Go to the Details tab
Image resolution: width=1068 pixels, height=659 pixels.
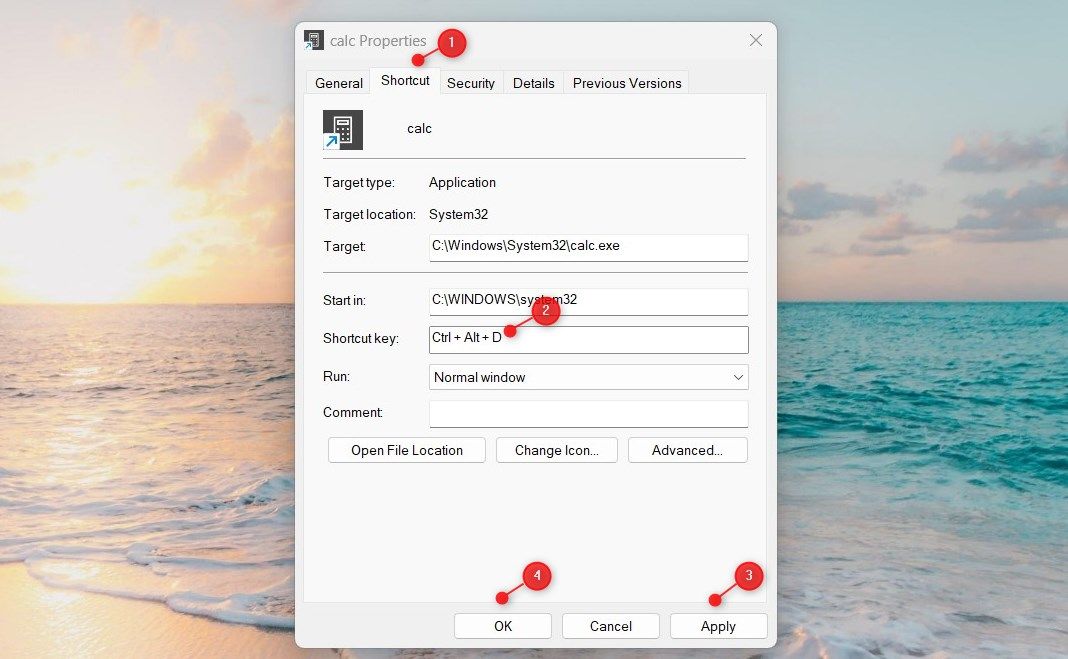pyautogui.click(x=533, y=83)
